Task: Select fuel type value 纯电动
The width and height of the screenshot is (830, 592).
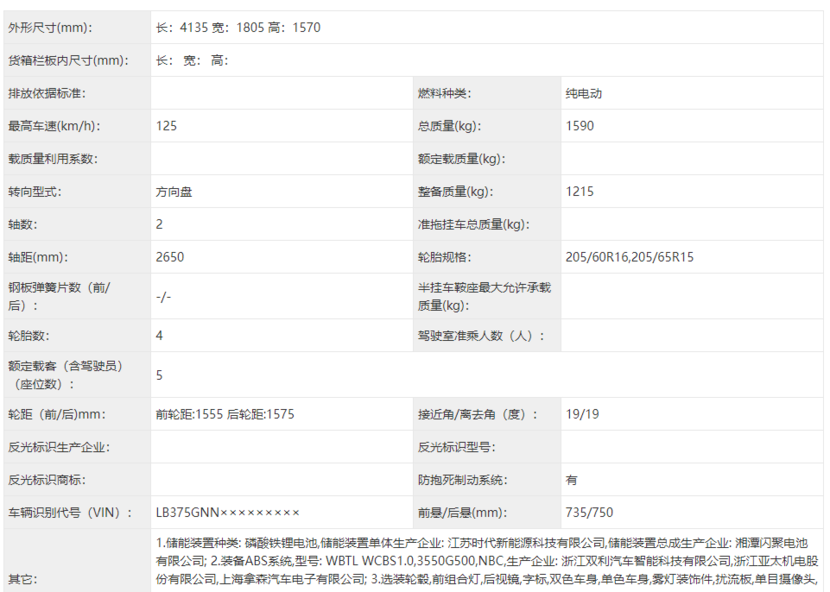Action: pyautogui.click(x=583, y=93)
